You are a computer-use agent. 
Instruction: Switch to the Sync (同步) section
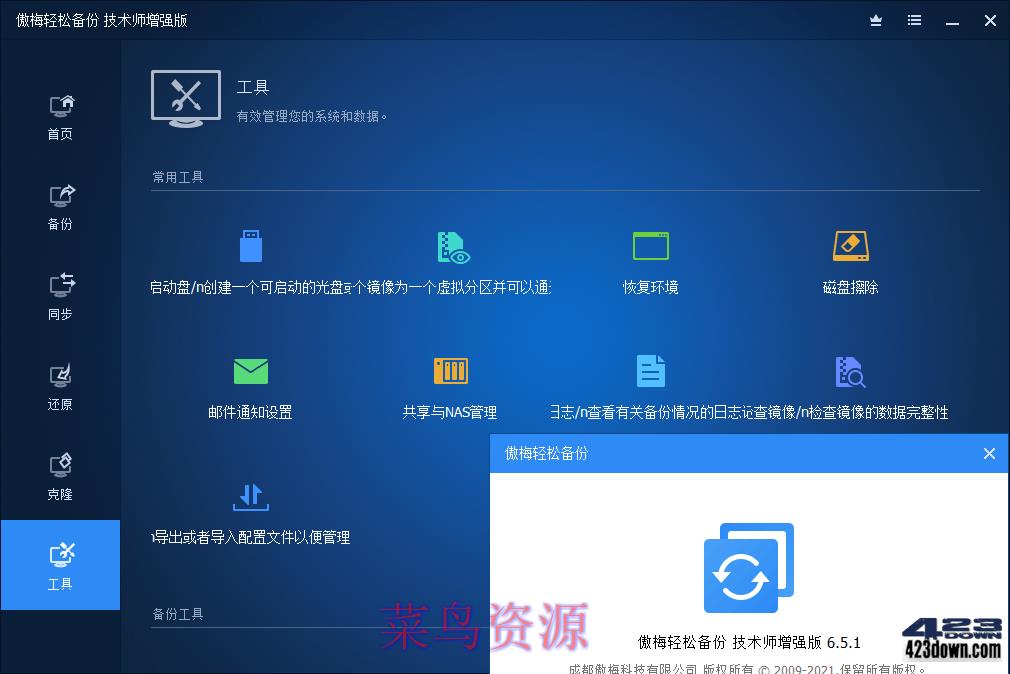pyautogui.click(x=59, y=294)
